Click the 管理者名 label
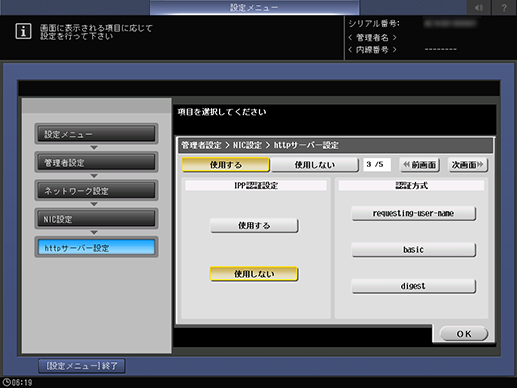The image size is (517, 388). [x=372, y=37]
